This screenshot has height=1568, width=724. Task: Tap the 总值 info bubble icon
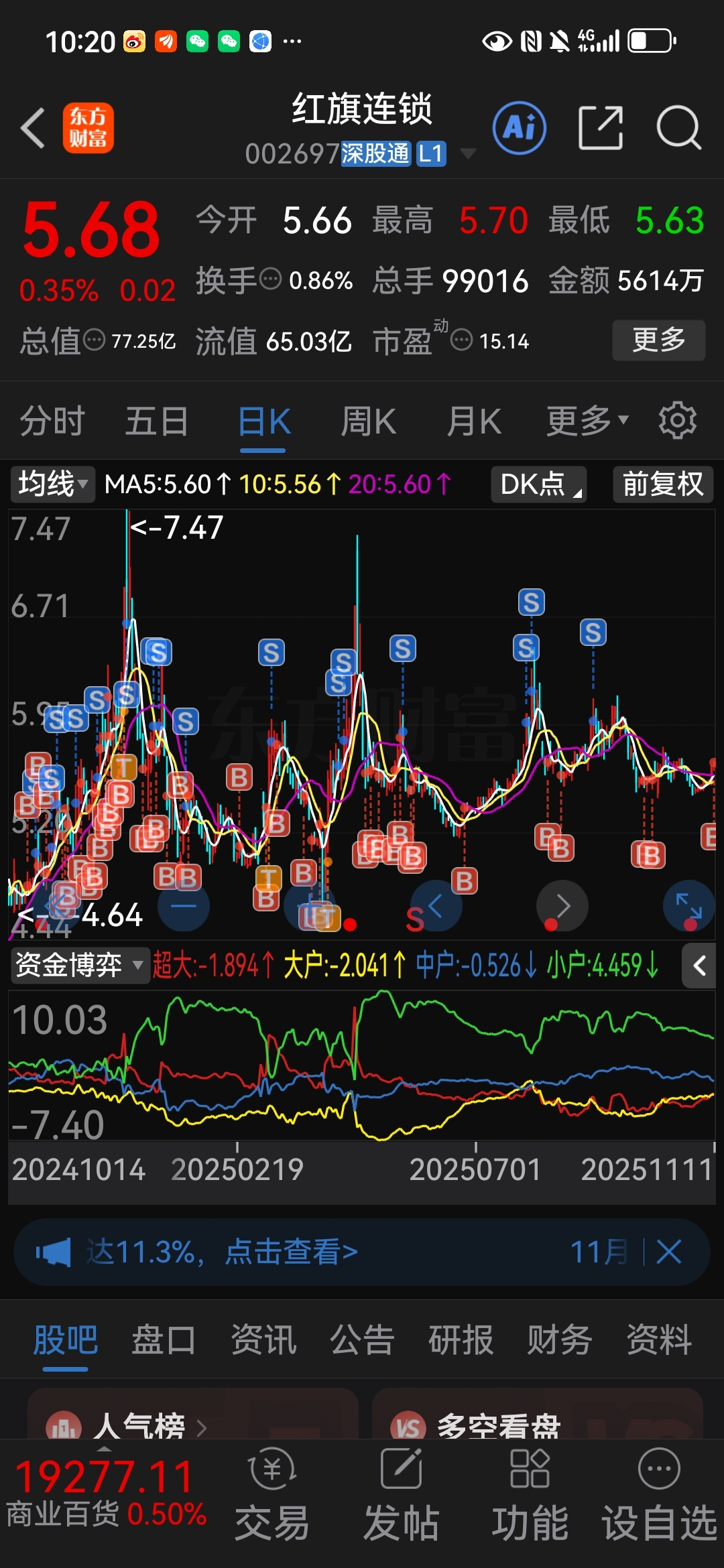click(x=94, y=340)
